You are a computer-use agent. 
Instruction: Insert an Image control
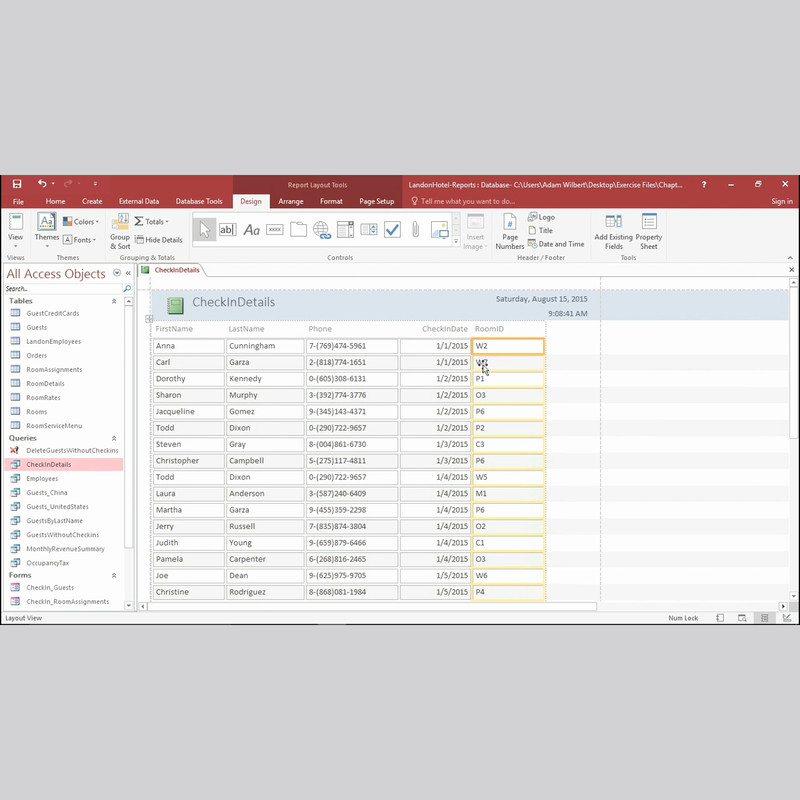(x=439, y=230)
